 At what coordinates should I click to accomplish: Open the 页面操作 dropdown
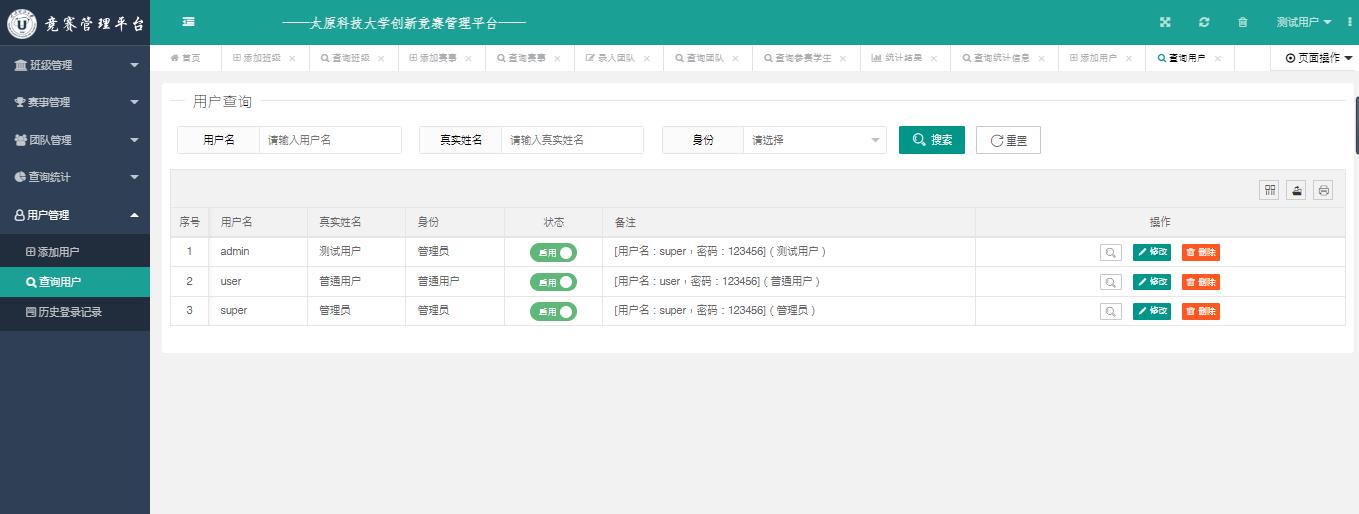1318,59
